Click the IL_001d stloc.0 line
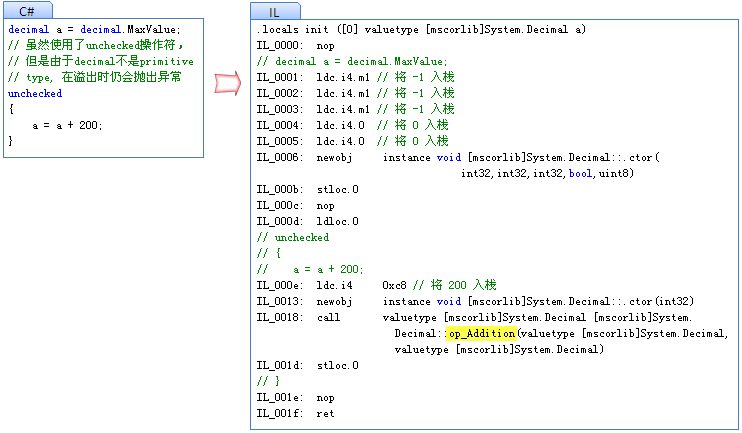The image size is (742, 433). (308, 365)
